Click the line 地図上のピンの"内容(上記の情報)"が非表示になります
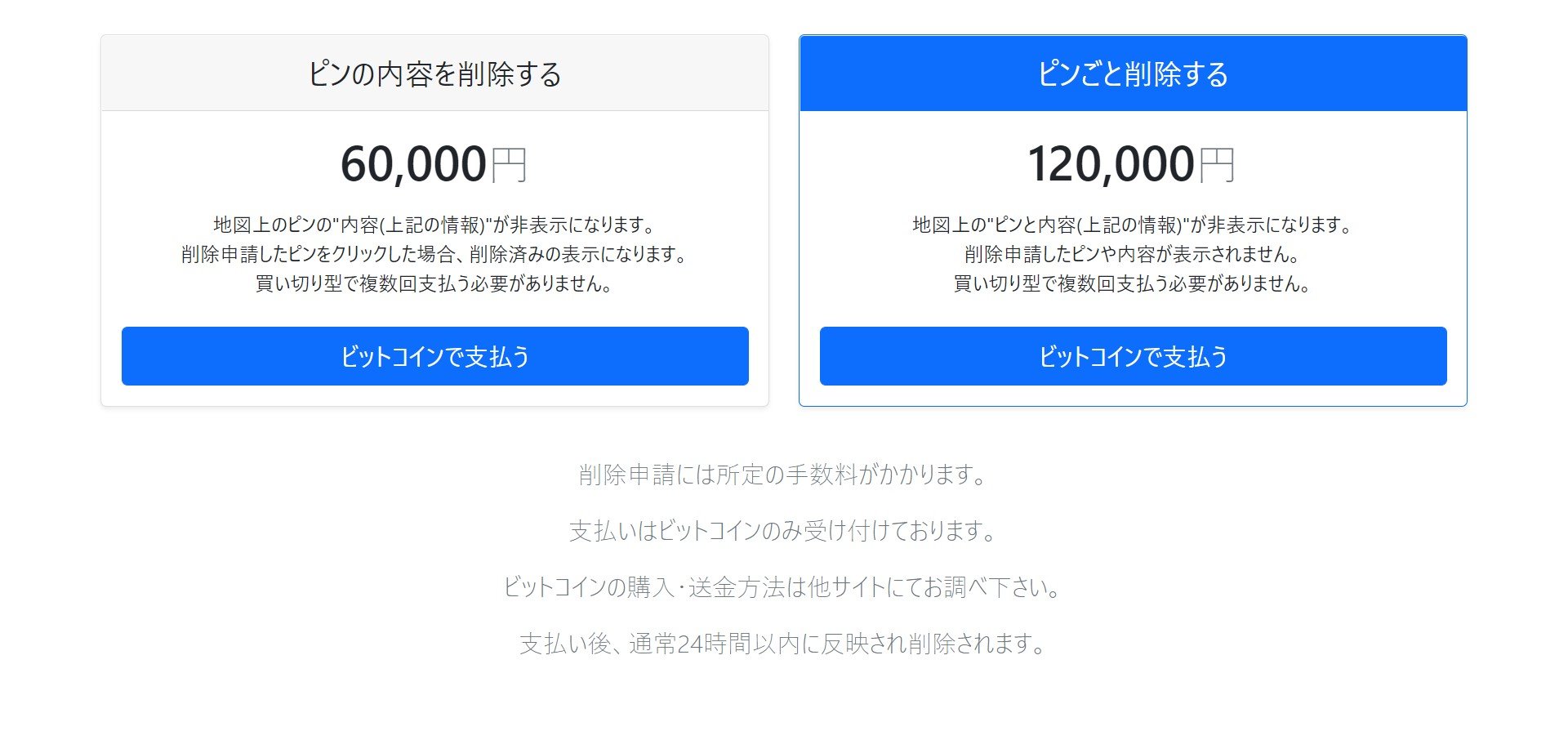 point(434,225)
